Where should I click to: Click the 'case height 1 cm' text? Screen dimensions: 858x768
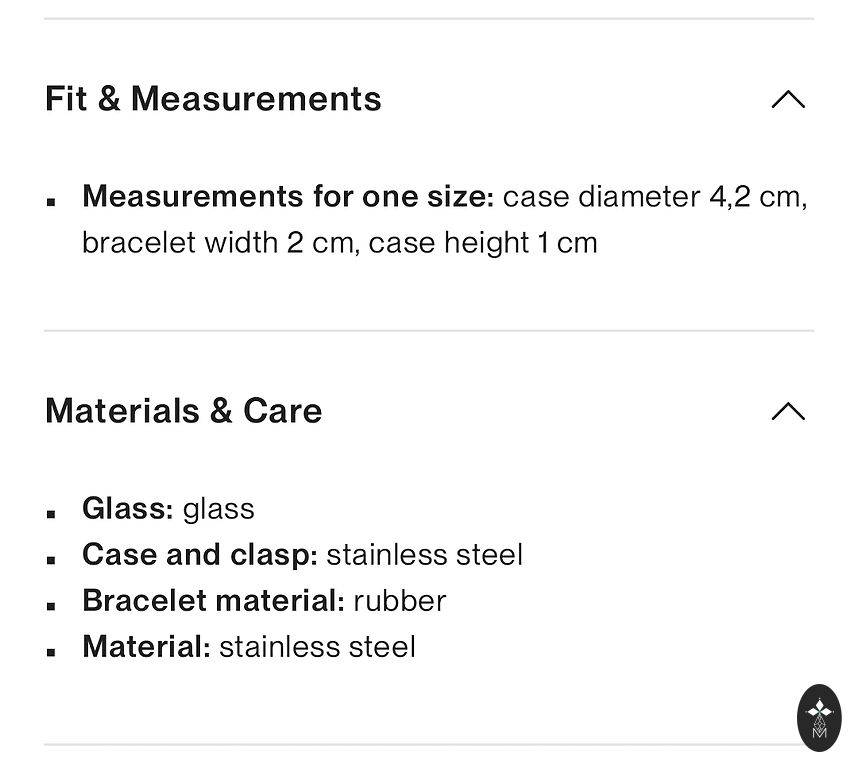(483, 243)
